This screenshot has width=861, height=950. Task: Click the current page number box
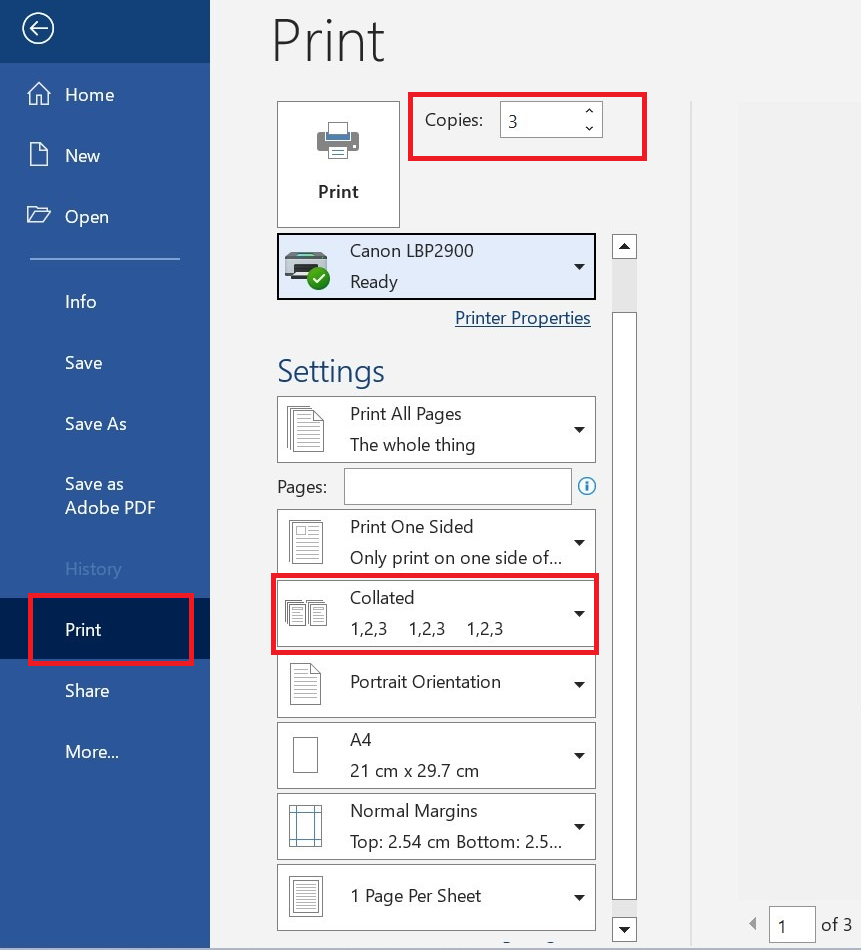792,925
